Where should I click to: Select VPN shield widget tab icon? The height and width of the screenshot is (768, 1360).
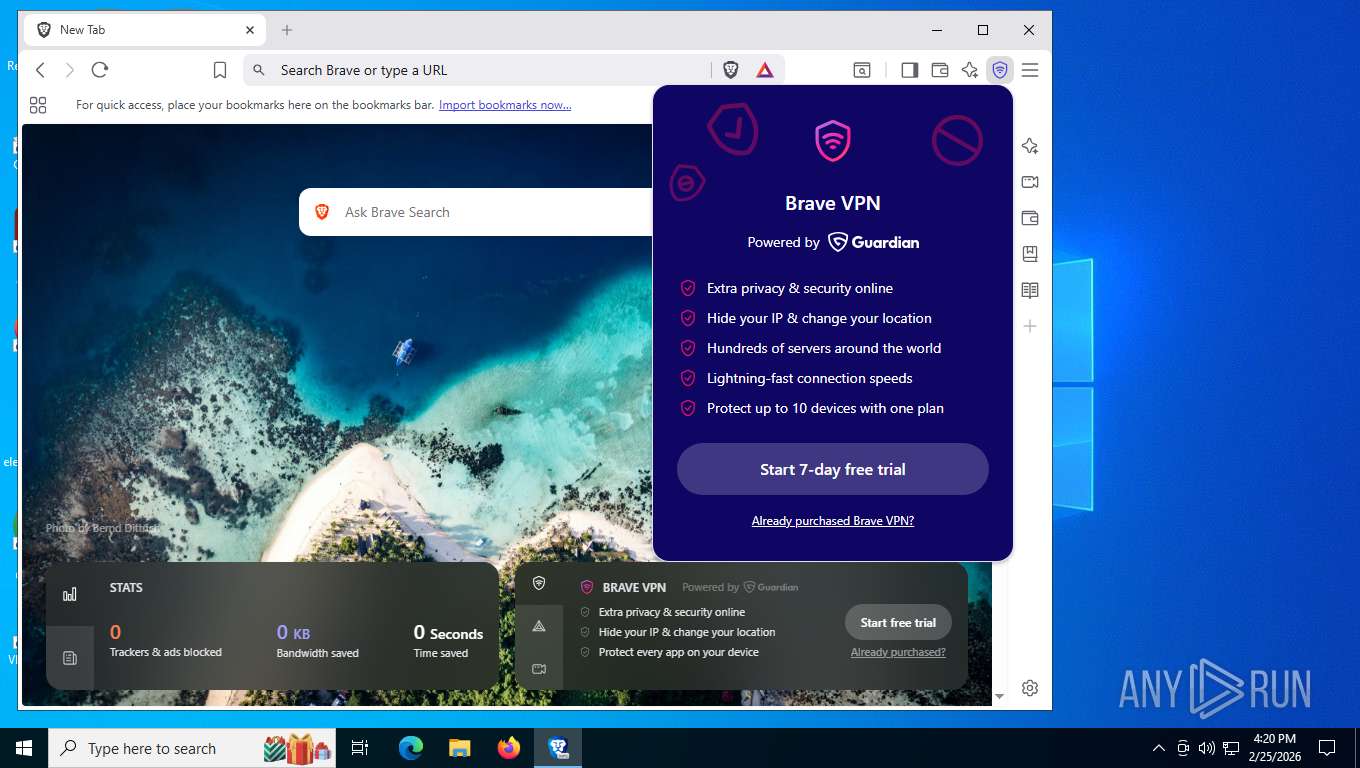(539, 583)
